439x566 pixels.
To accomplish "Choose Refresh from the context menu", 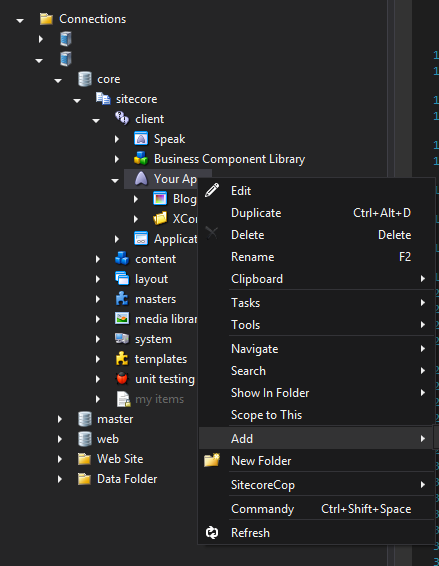I will [316, 532].
